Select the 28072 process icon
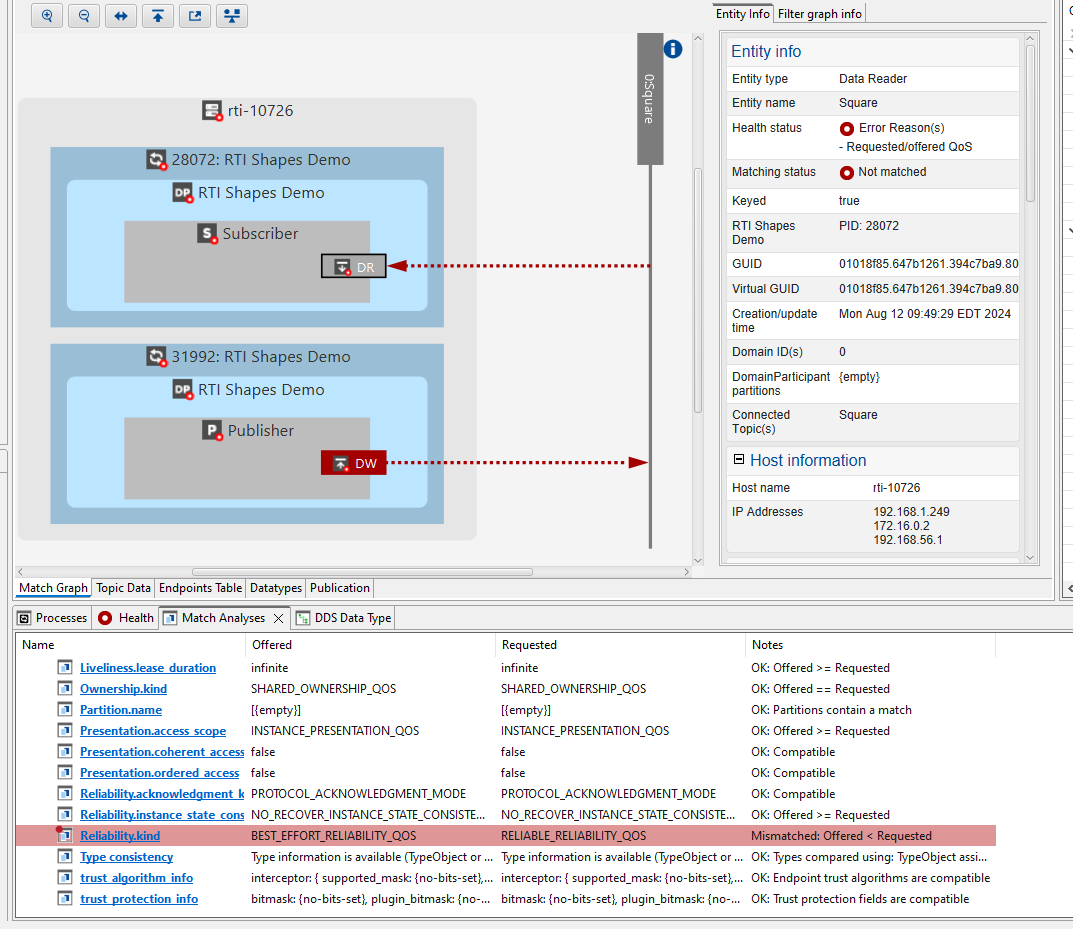This screenshot has width=1073, height=929. coord(157,160)
